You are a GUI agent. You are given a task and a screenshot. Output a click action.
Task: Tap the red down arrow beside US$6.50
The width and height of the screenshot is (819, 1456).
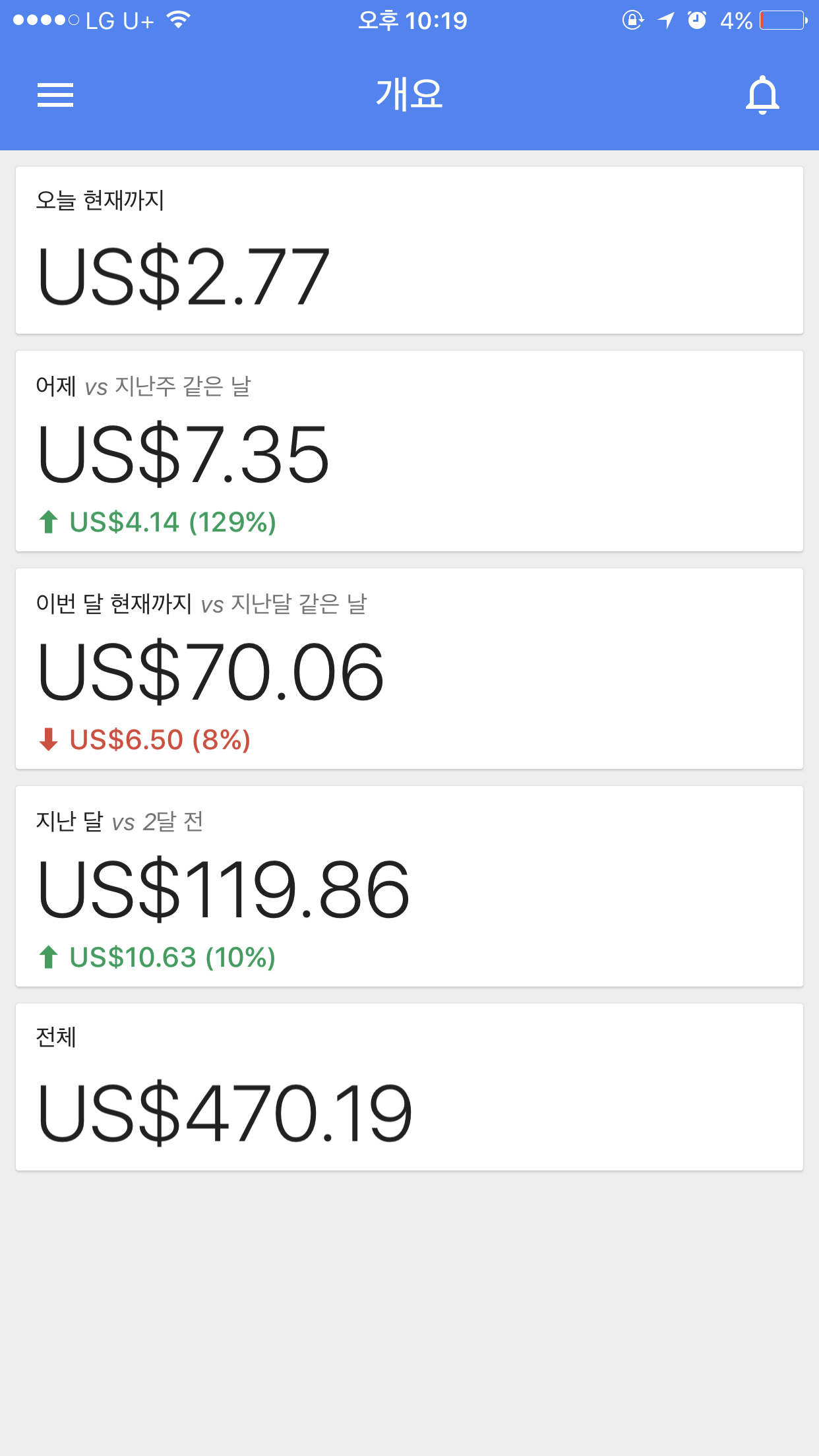(48, 740)
